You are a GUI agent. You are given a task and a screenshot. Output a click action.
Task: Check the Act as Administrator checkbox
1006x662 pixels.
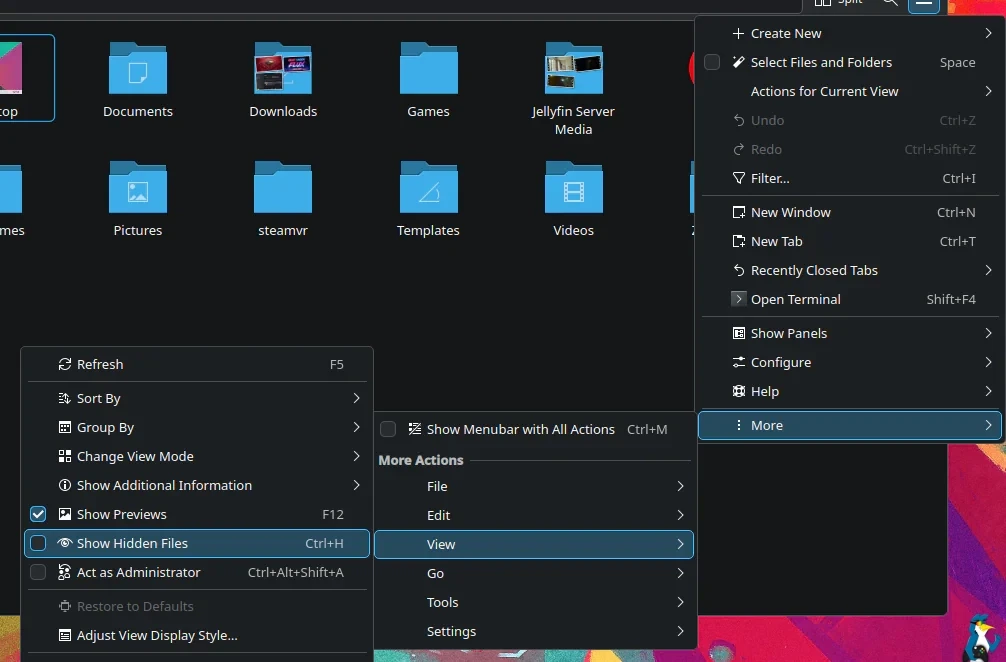click(38, 572)
